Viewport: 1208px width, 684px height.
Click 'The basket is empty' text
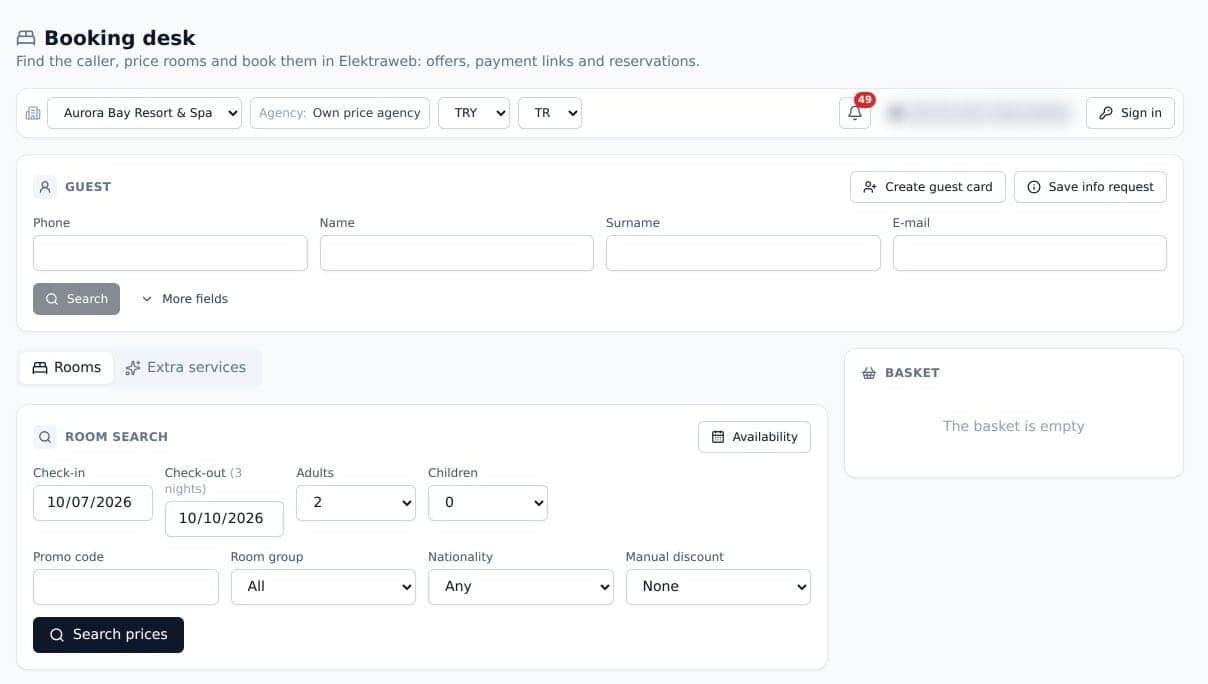tap(1013, 426)
